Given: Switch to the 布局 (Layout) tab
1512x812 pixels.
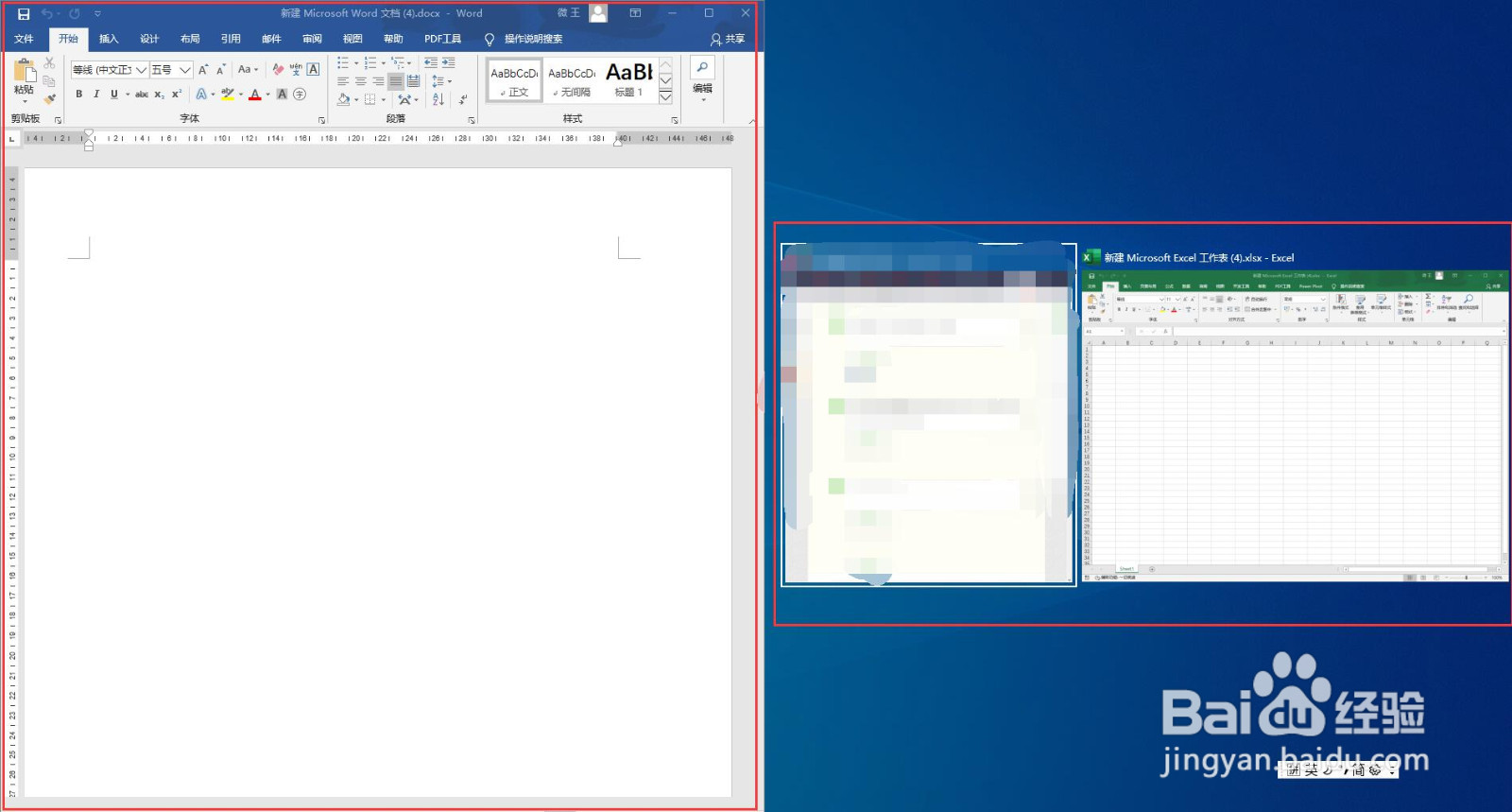Looking at the screenshot, I should point(190,39).
